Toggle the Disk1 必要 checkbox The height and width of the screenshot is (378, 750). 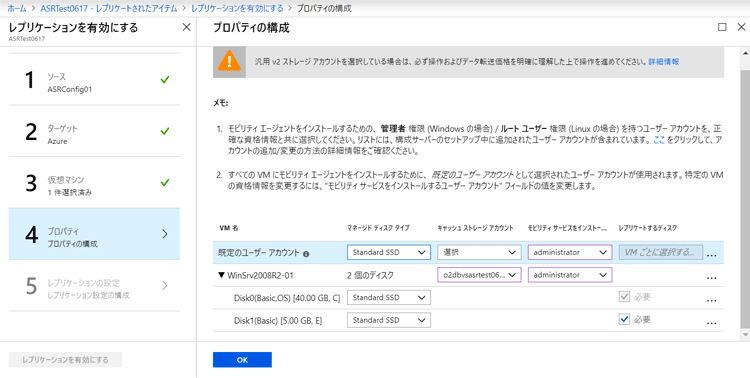(x=624, y=320)
